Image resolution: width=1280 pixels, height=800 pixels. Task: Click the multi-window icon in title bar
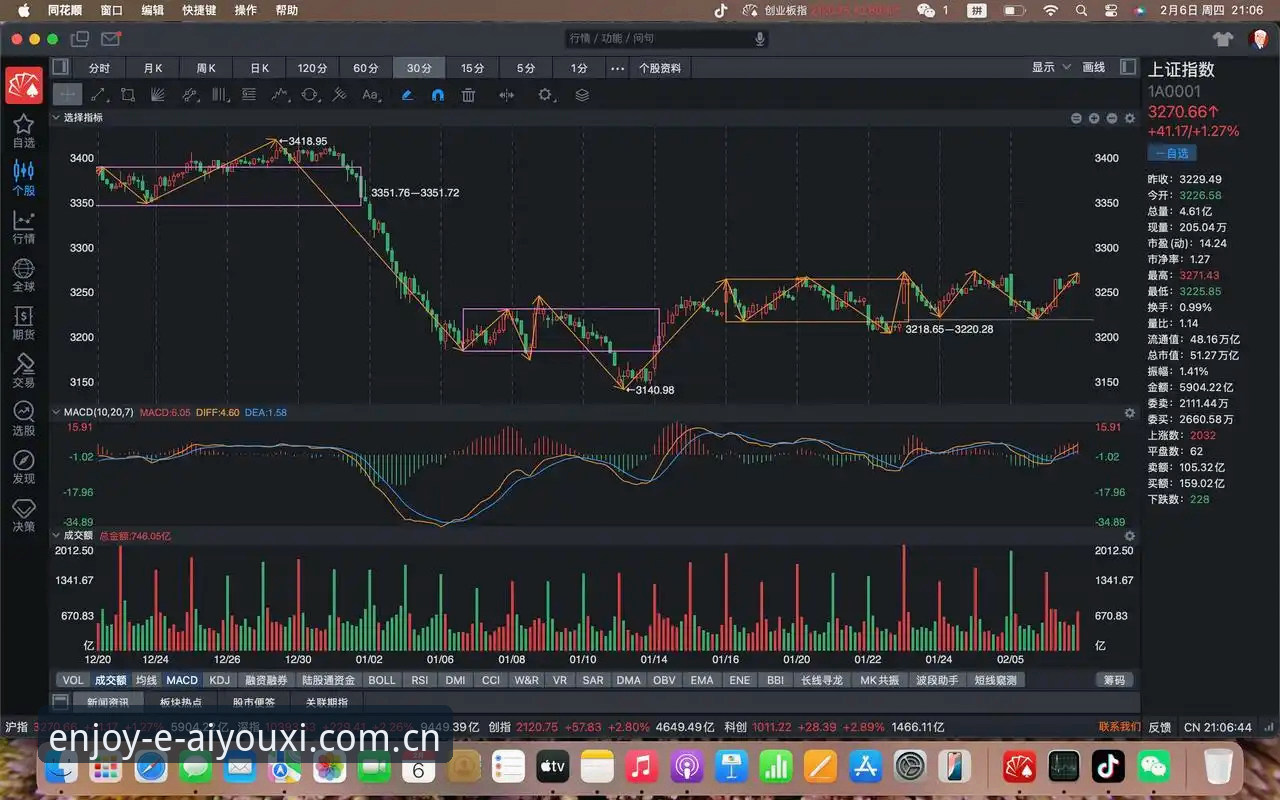pos(80,39)
